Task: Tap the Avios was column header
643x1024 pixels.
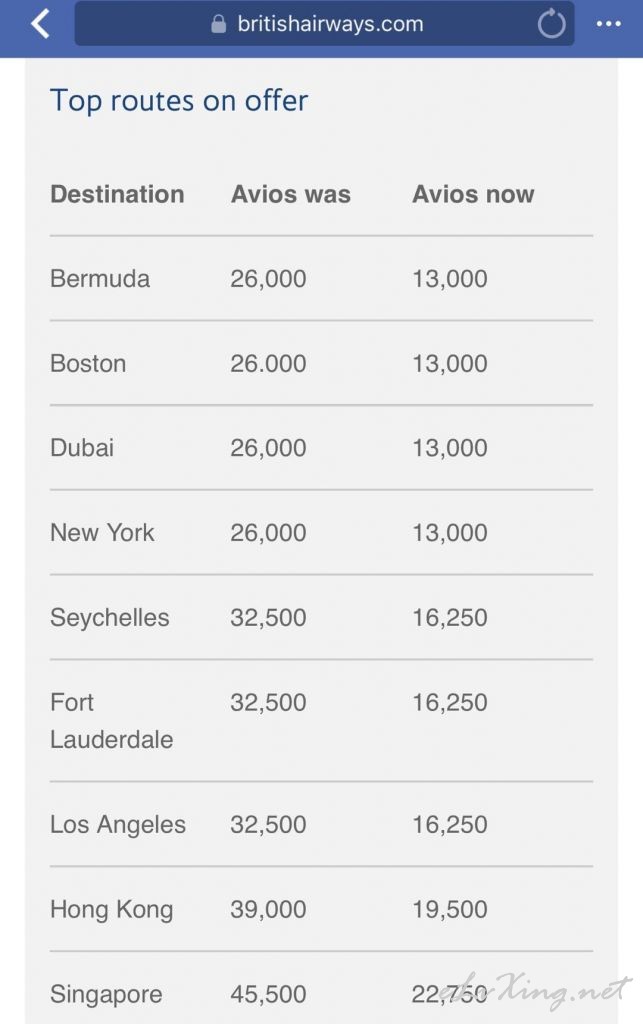Action: tap(291, 194)
